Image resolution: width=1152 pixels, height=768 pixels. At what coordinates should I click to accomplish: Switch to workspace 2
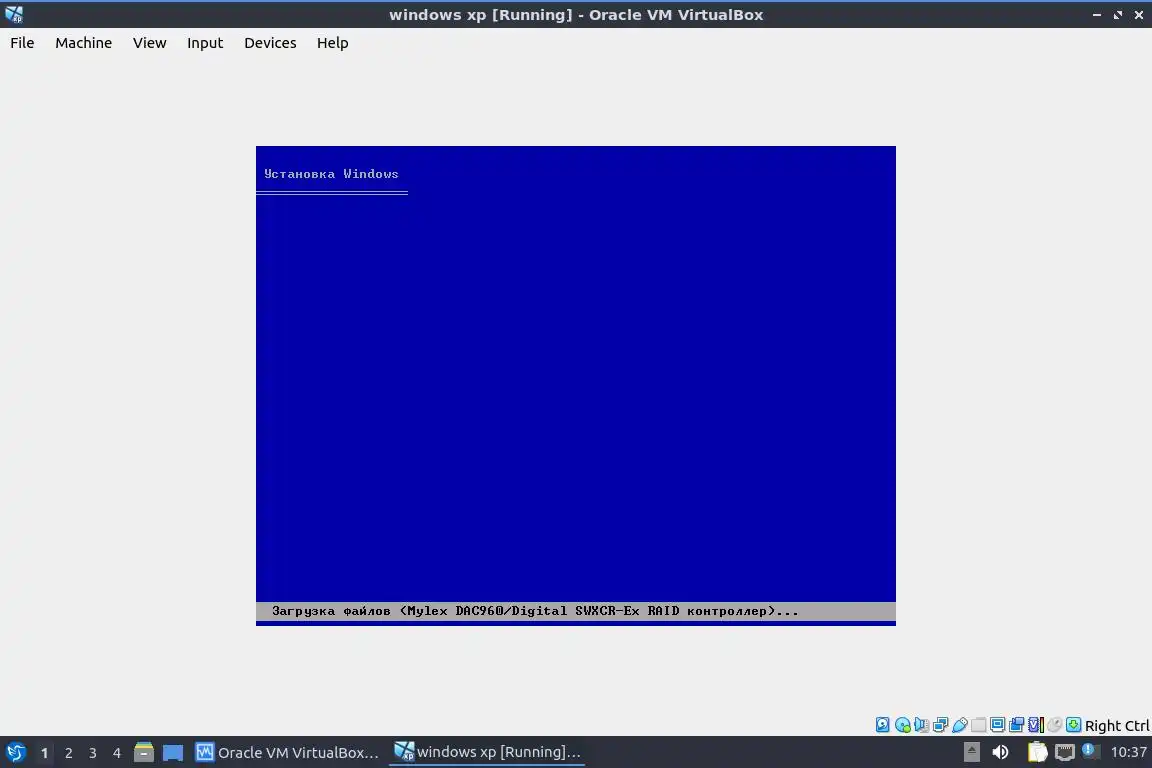coord(68,753)
